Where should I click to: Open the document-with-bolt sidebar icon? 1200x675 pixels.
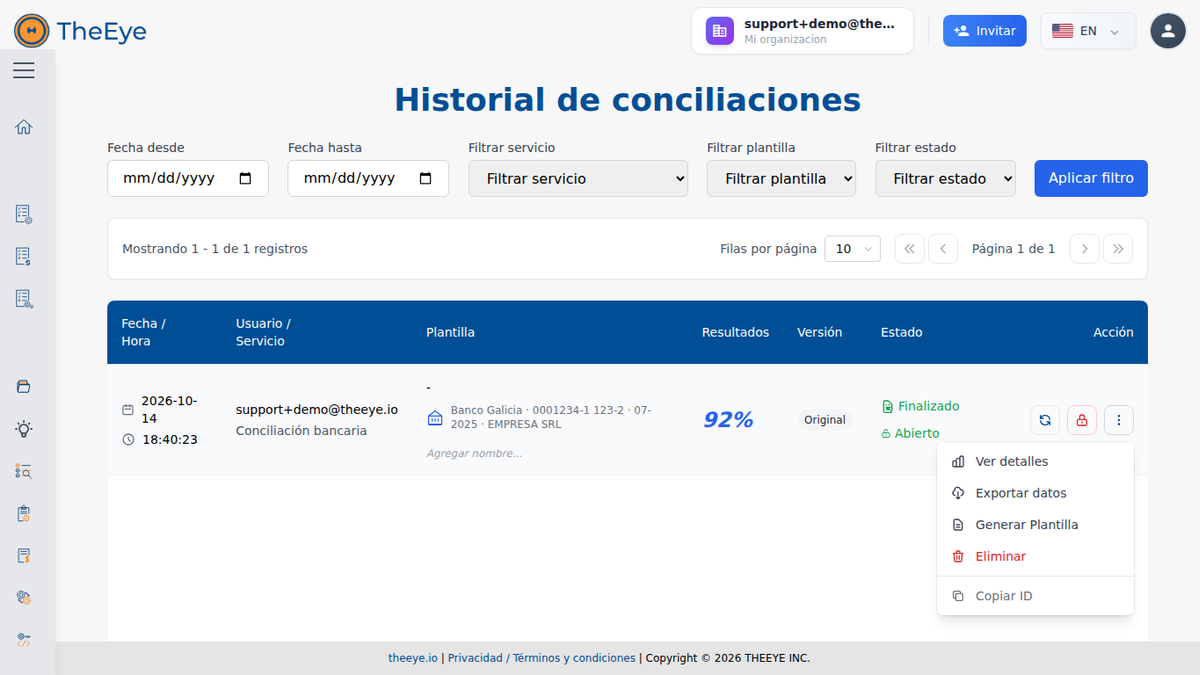coord(24,555)
